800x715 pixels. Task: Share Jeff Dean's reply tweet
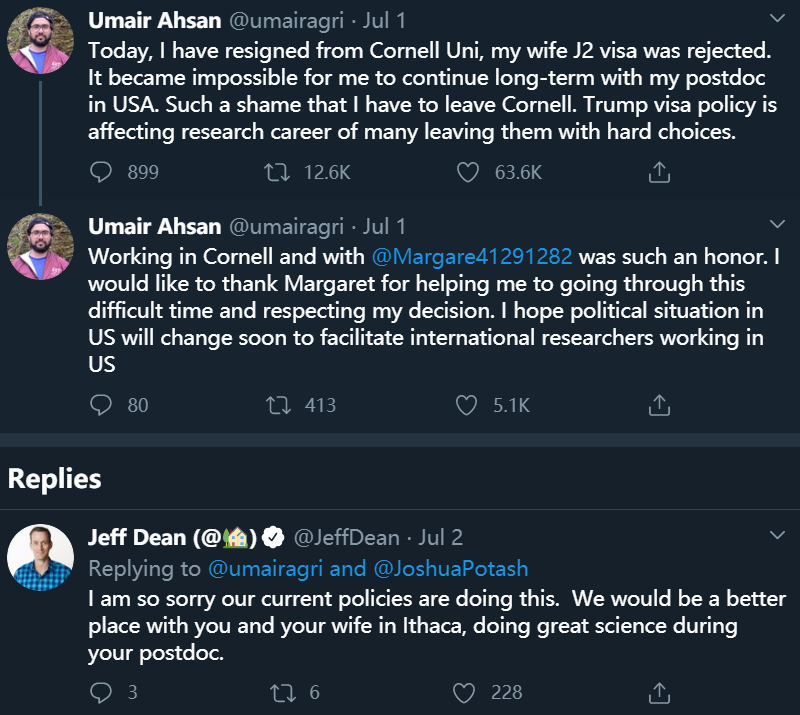[x=659, y=692]
